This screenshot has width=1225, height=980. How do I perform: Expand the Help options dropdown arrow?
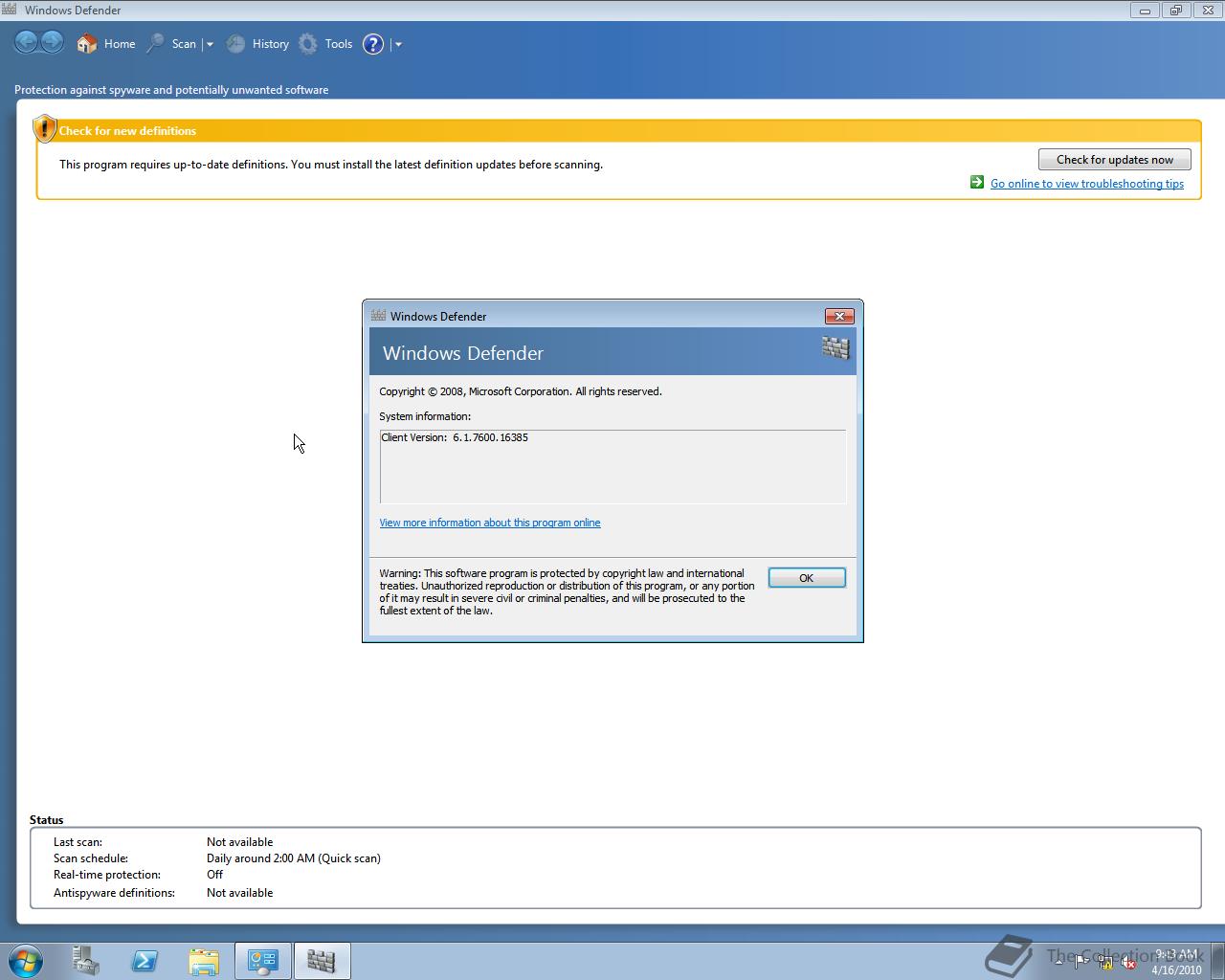tap(398, 44)
